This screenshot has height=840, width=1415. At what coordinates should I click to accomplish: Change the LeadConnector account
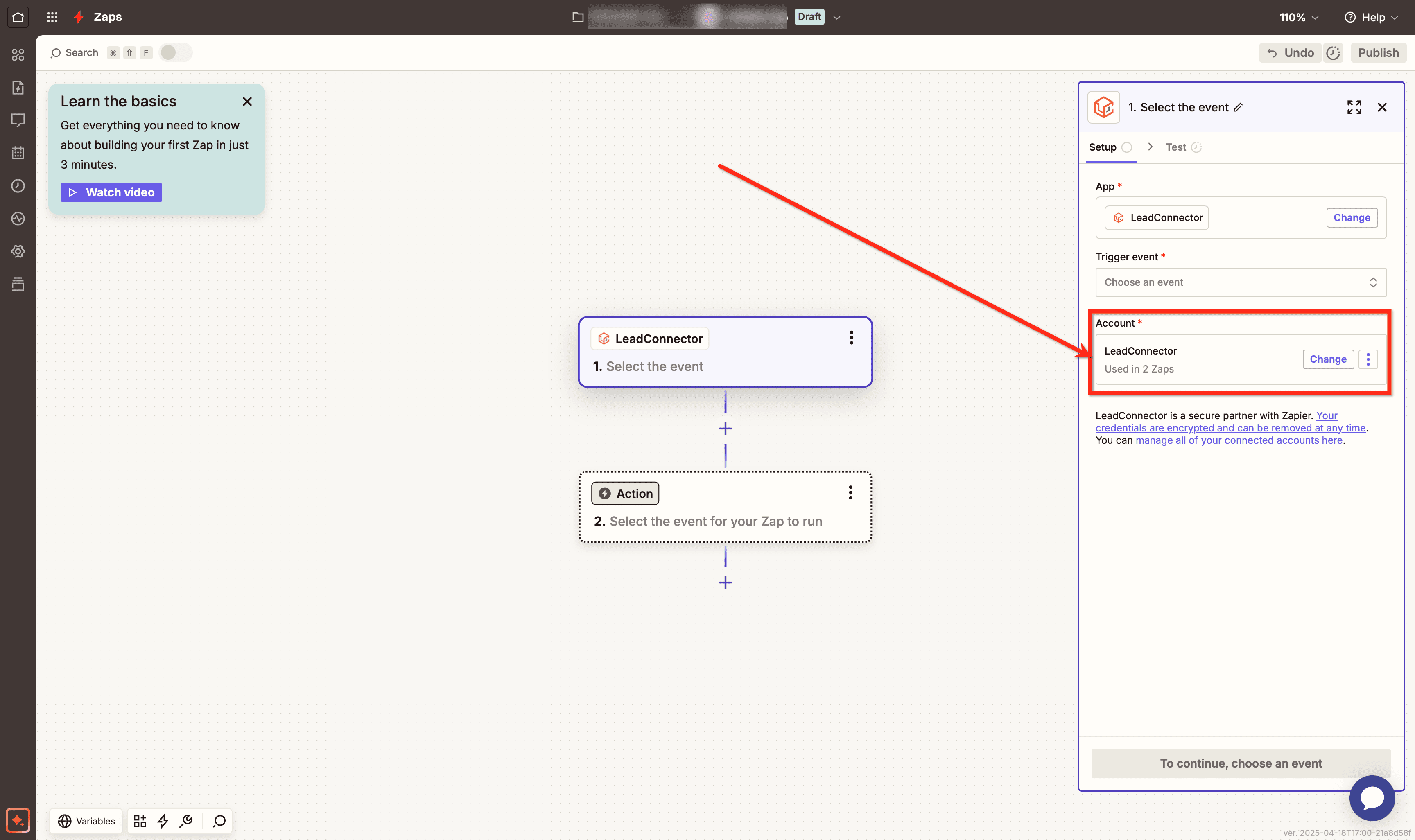(x=1327, y=359)
